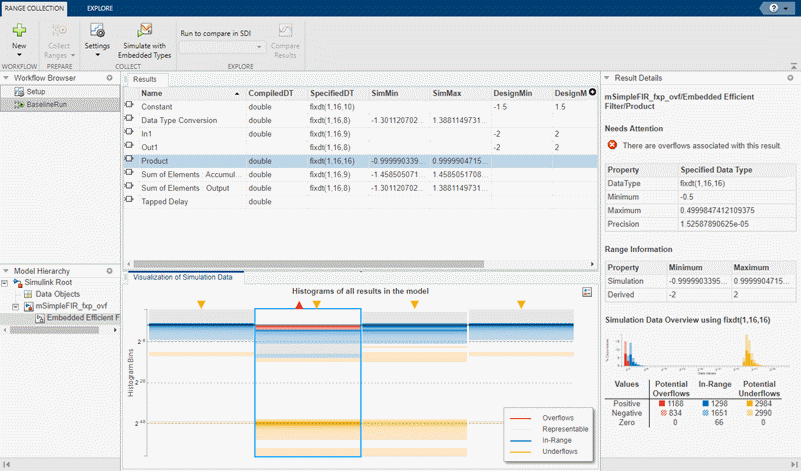The width and height of the screenshot is (801, 471).
Task: Collapse the Model Hierarchy panel
Action: 6,270
